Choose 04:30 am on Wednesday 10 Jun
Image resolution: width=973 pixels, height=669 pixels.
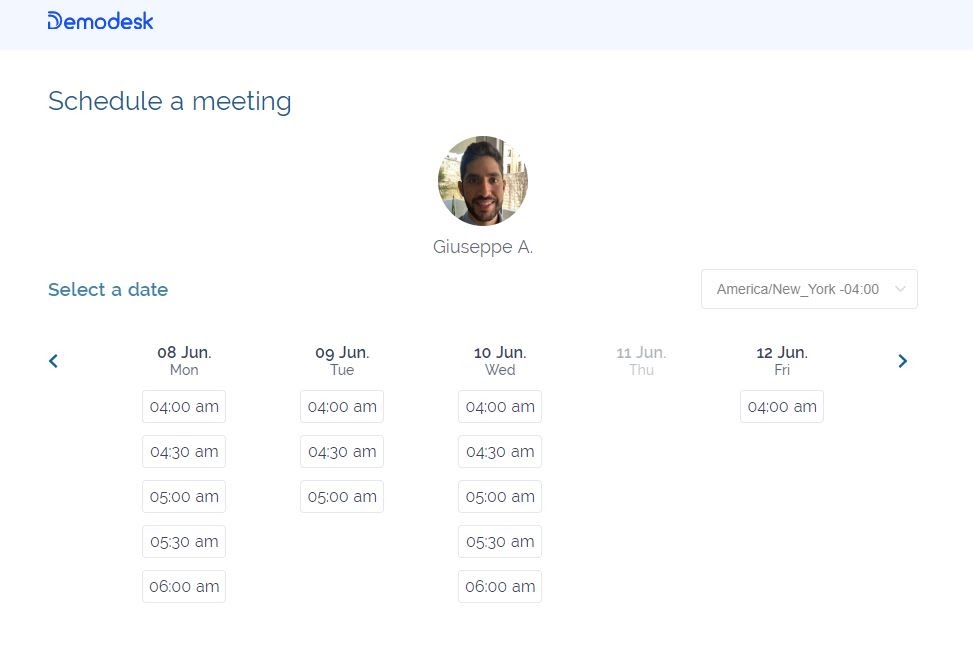pyautogui.click(x=500, y=451)
